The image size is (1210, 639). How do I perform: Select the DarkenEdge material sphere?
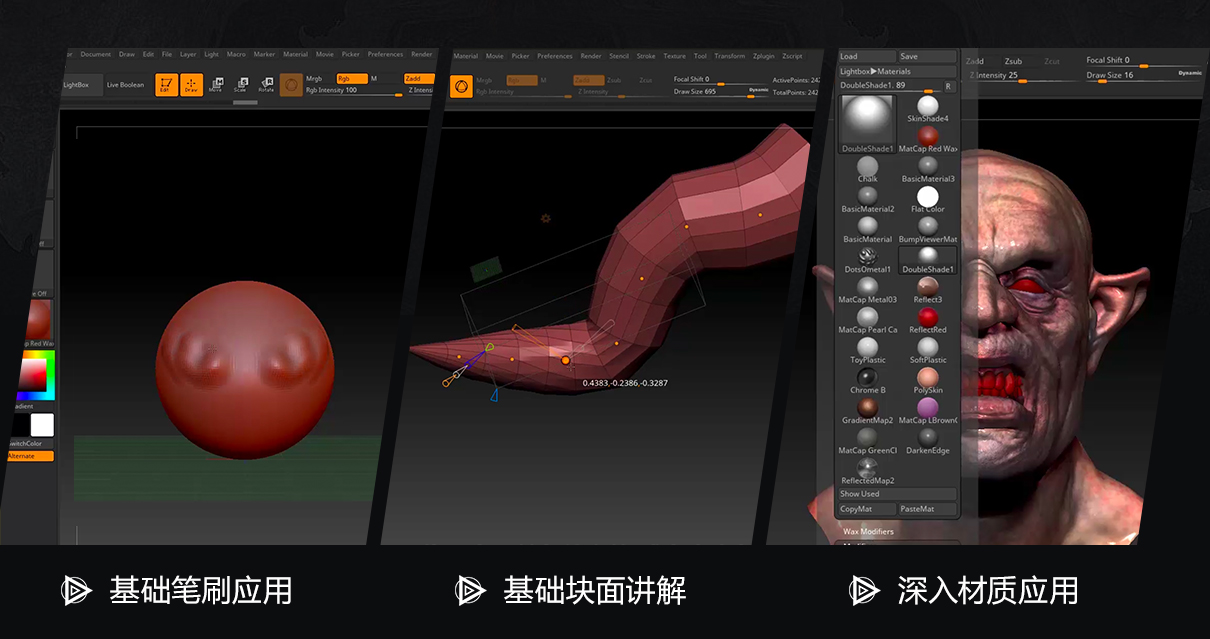928,437
